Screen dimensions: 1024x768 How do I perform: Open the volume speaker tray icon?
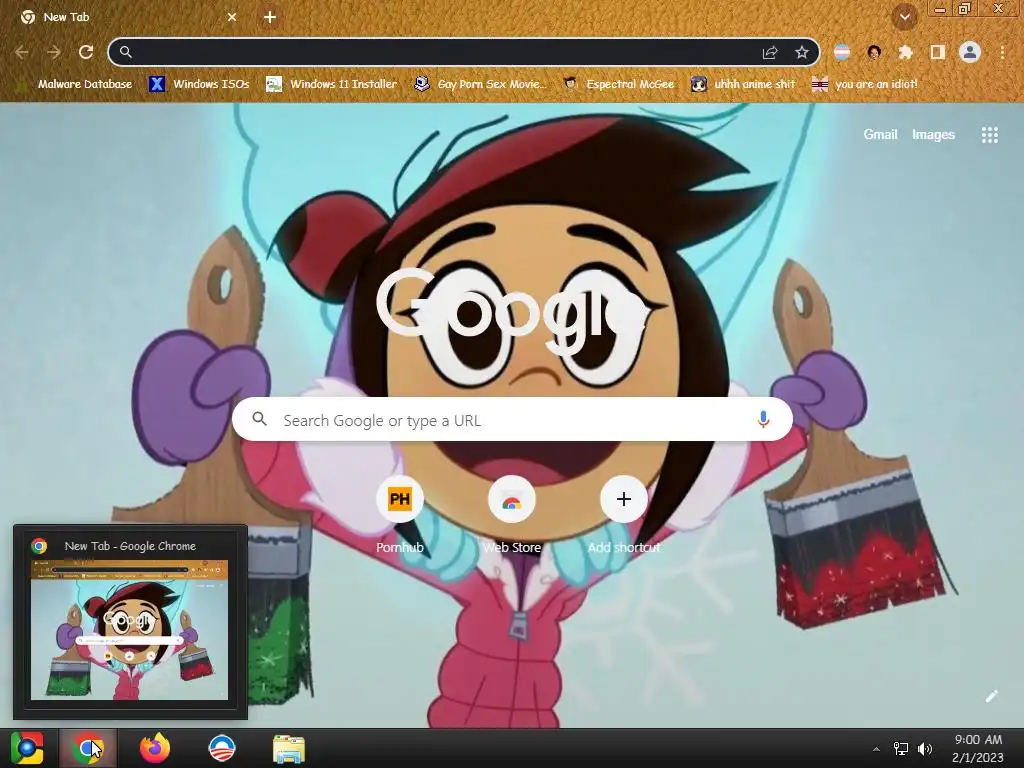925,749
